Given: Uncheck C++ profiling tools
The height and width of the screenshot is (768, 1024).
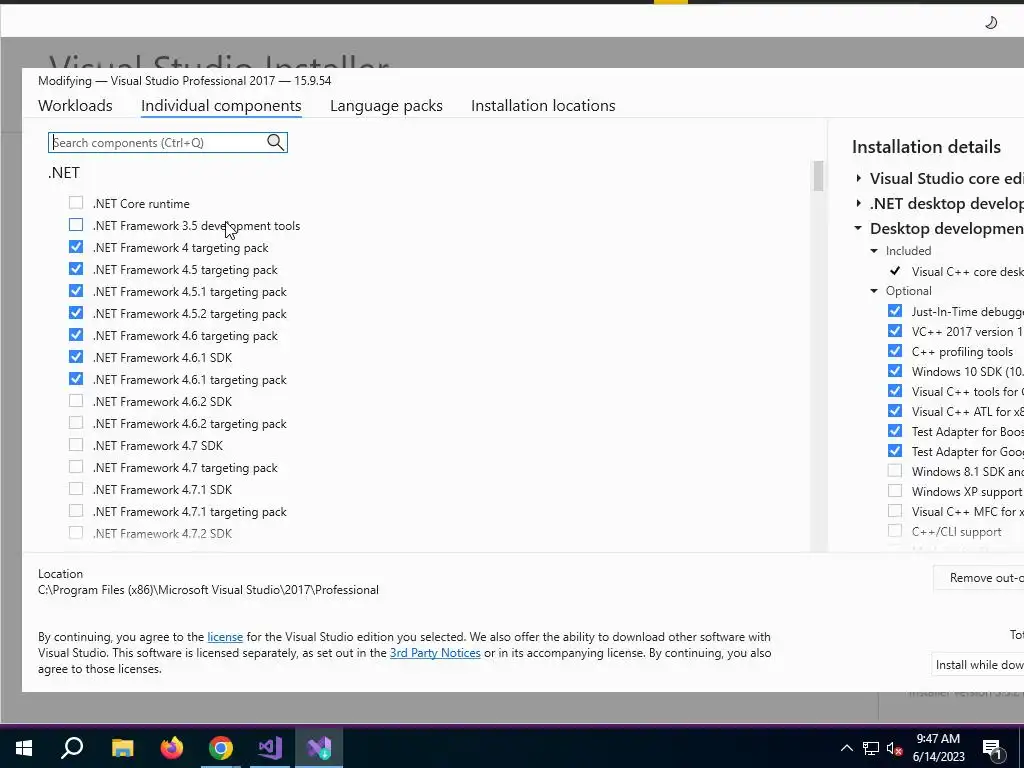Looking at the screenshot, I should point(895,351).
